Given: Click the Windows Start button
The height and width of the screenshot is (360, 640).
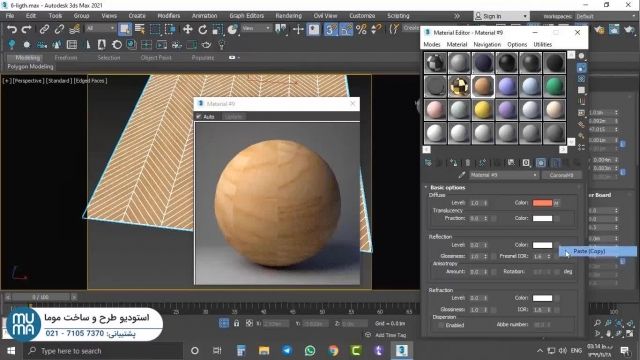Looking at the screenshot, I should click(x=11, y=351).
